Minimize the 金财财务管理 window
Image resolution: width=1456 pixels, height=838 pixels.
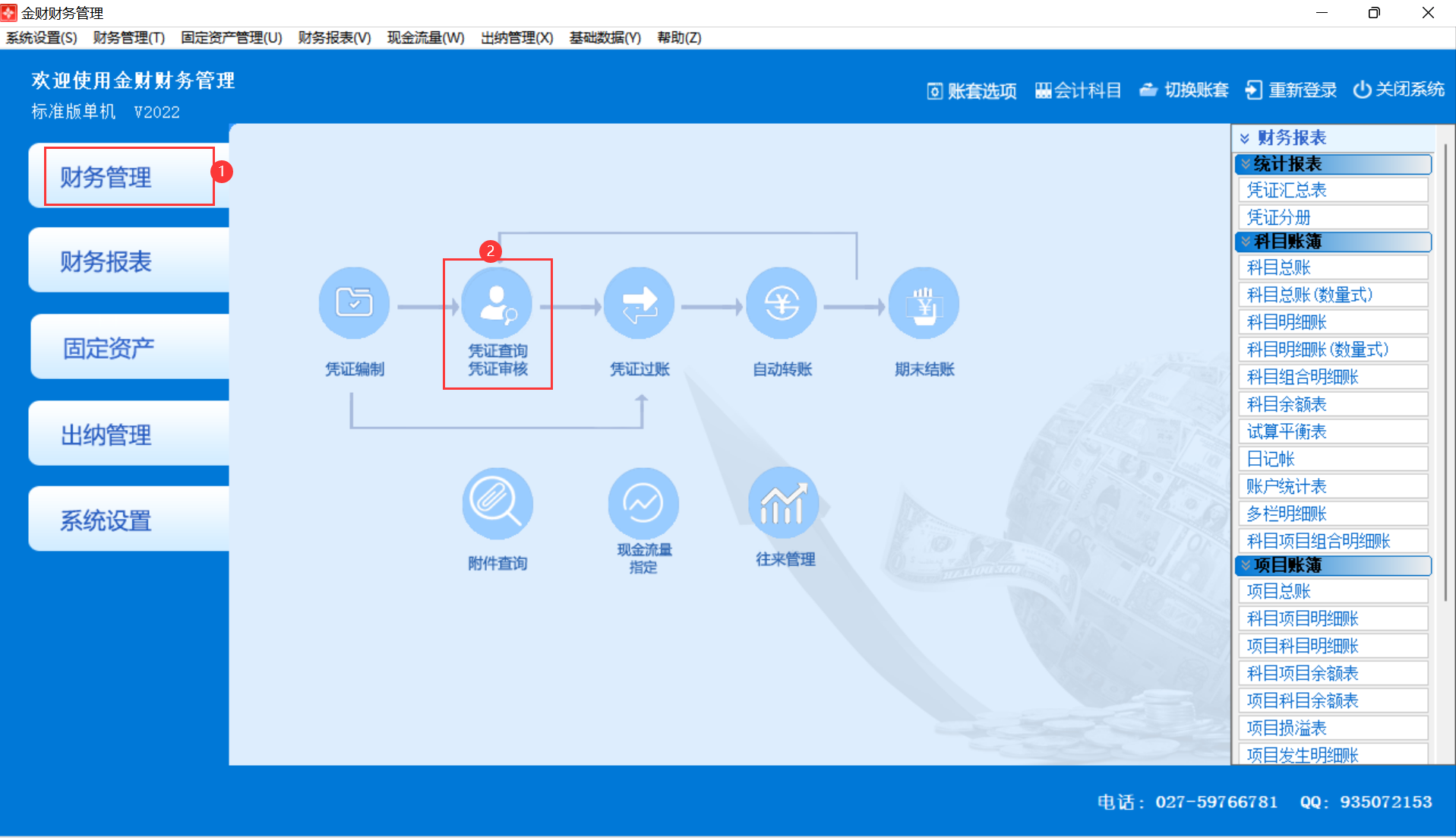[x=1322, y=13]
